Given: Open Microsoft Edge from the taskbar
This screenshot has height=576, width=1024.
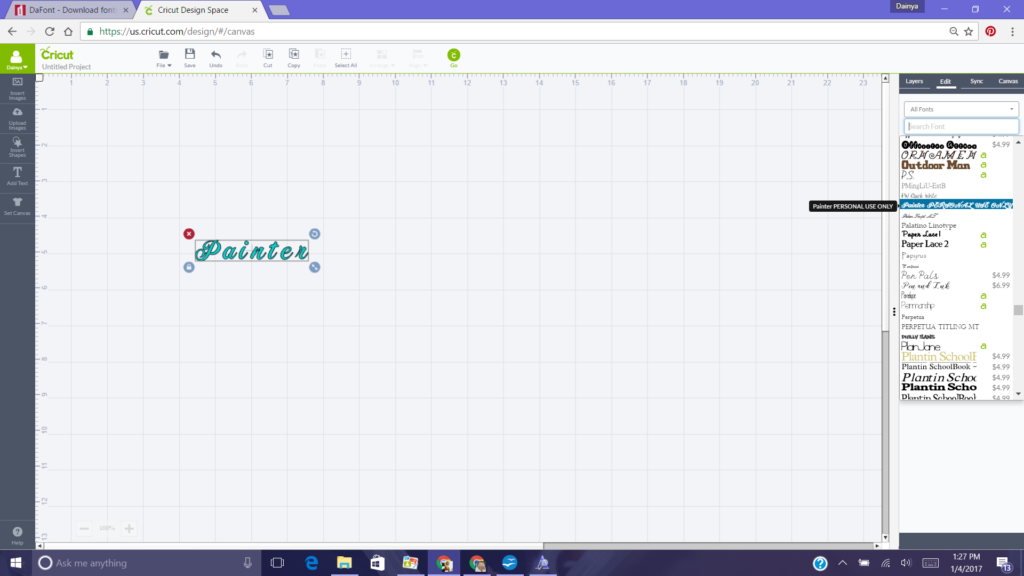Looking at the screenshot, I should click(312, 563).
